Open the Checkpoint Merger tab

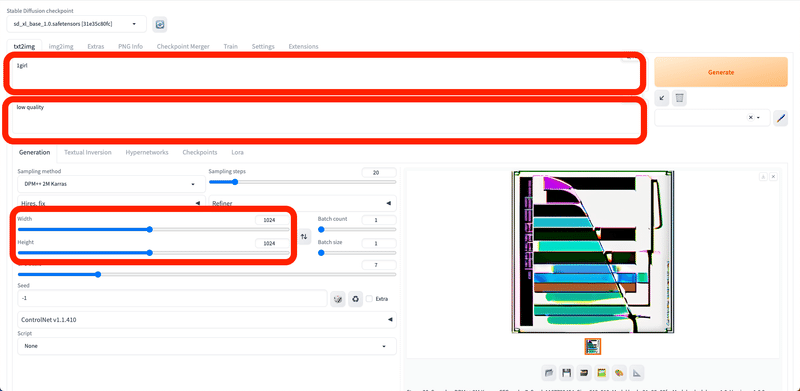(x=183, y=46)
